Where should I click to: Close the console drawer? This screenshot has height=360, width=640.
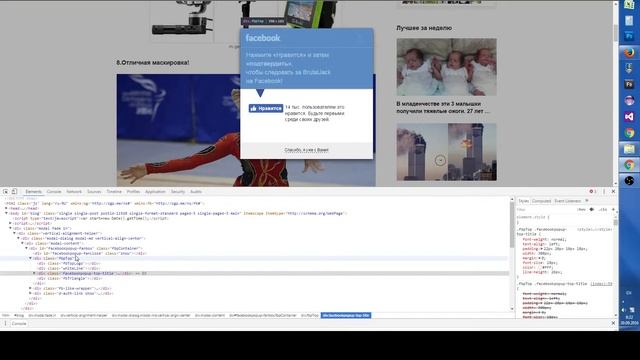(x=613, y=323)
